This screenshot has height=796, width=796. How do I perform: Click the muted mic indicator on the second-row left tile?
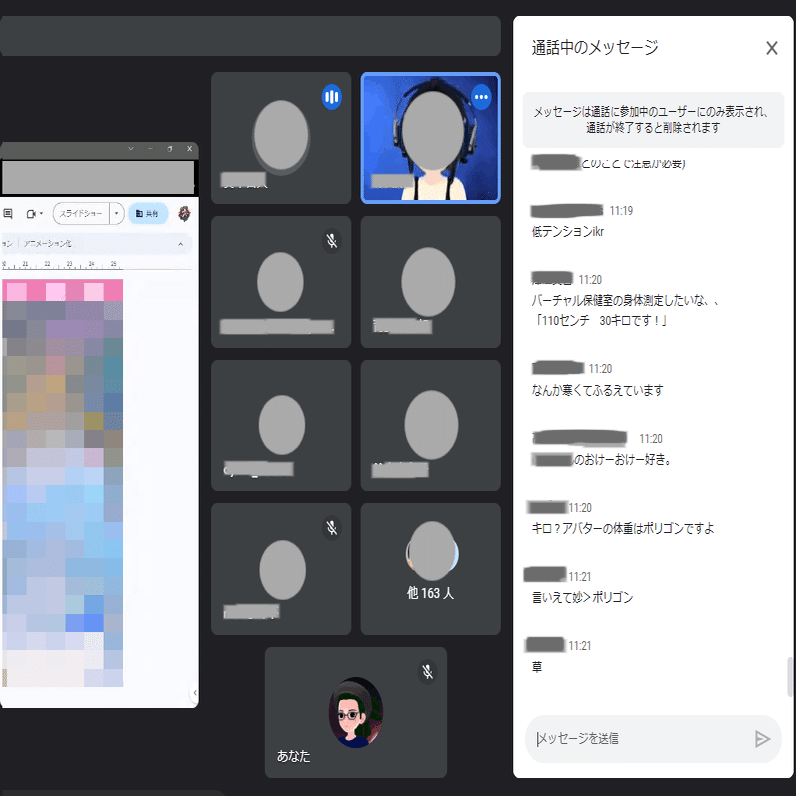tap(331, 241)
